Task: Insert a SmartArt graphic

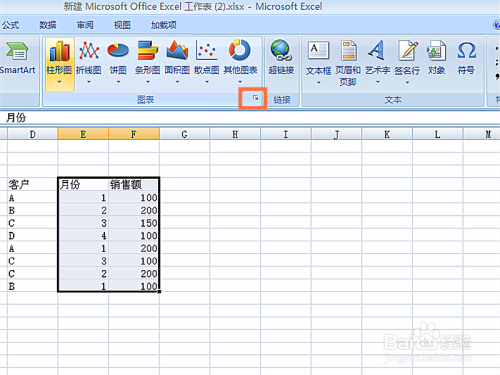Action: tap(17, 57)
